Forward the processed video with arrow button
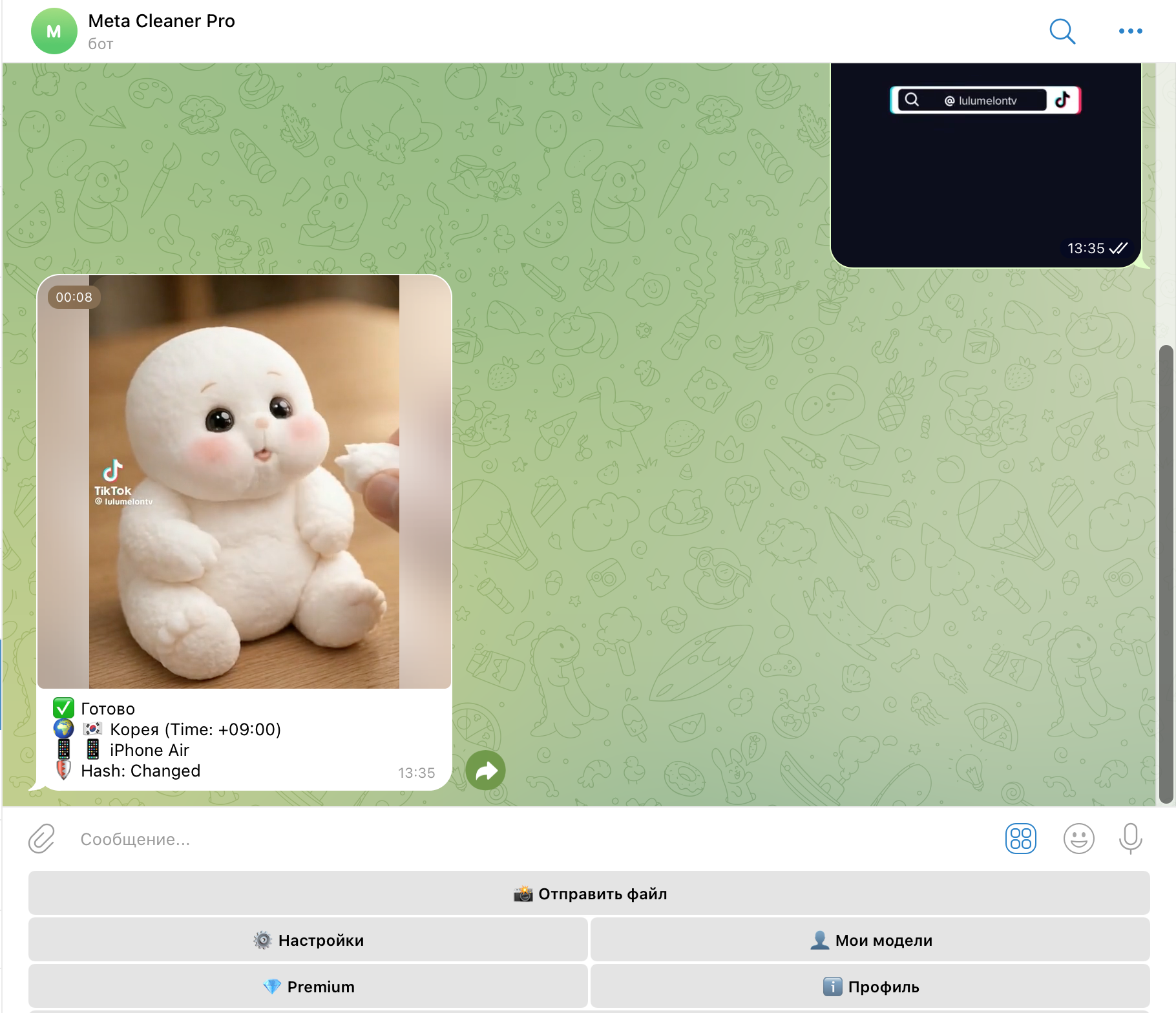 (485, 770)
